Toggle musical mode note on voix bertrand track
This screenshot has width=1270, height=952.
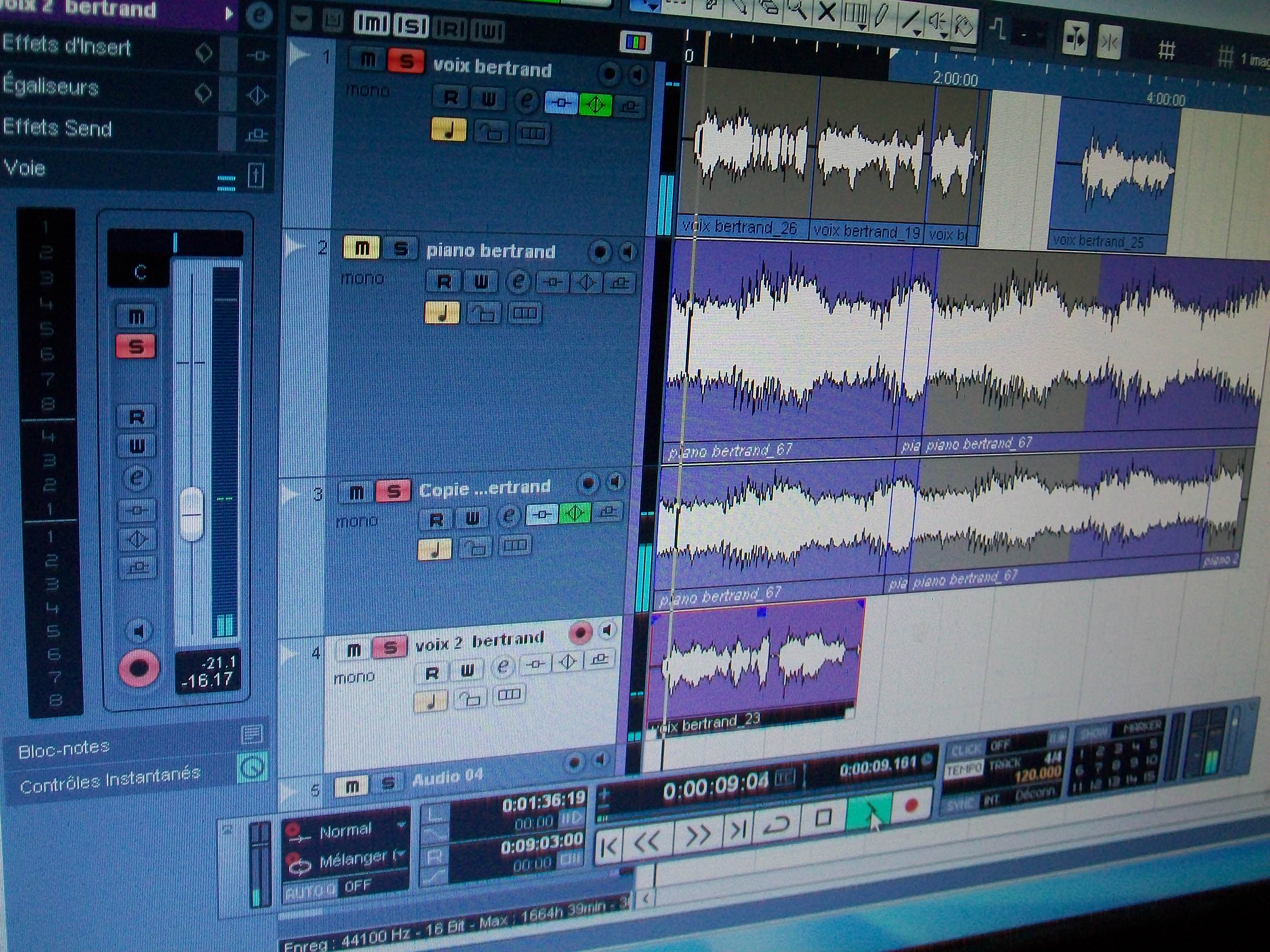coord(449,129)
